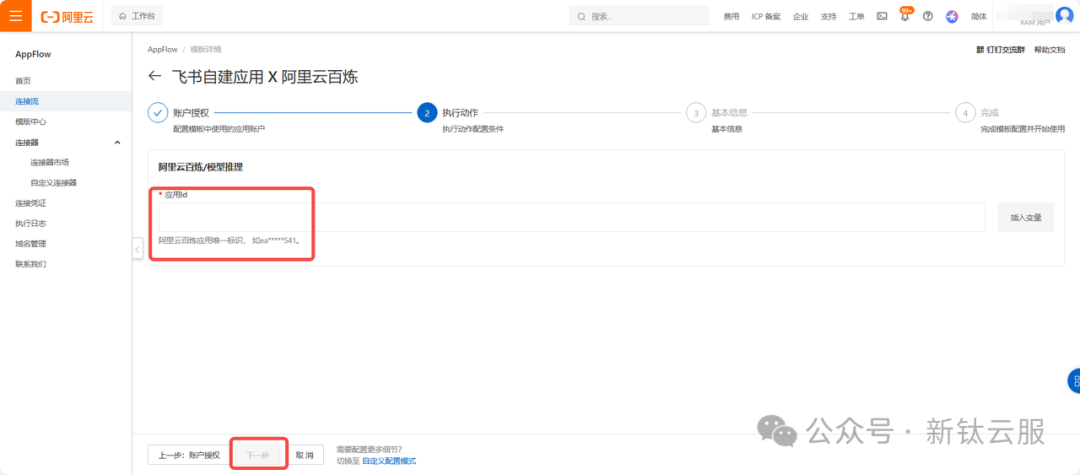Click step 4 完成 circle
The image size is (1080, 475).
(966, 113)
